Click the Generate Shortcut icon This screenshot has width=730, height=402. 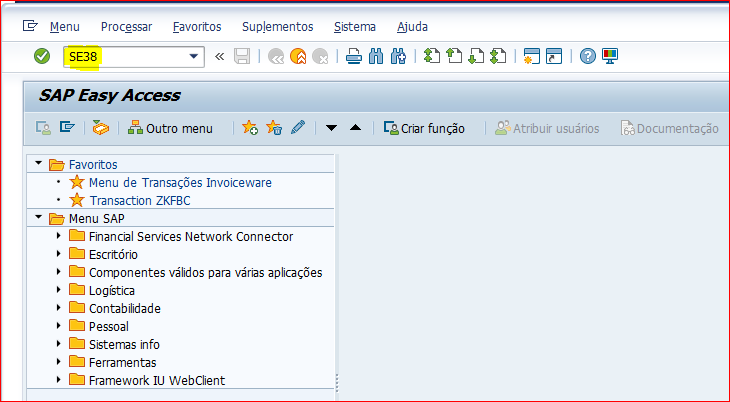pyautogui.click(x=554, y=56)
